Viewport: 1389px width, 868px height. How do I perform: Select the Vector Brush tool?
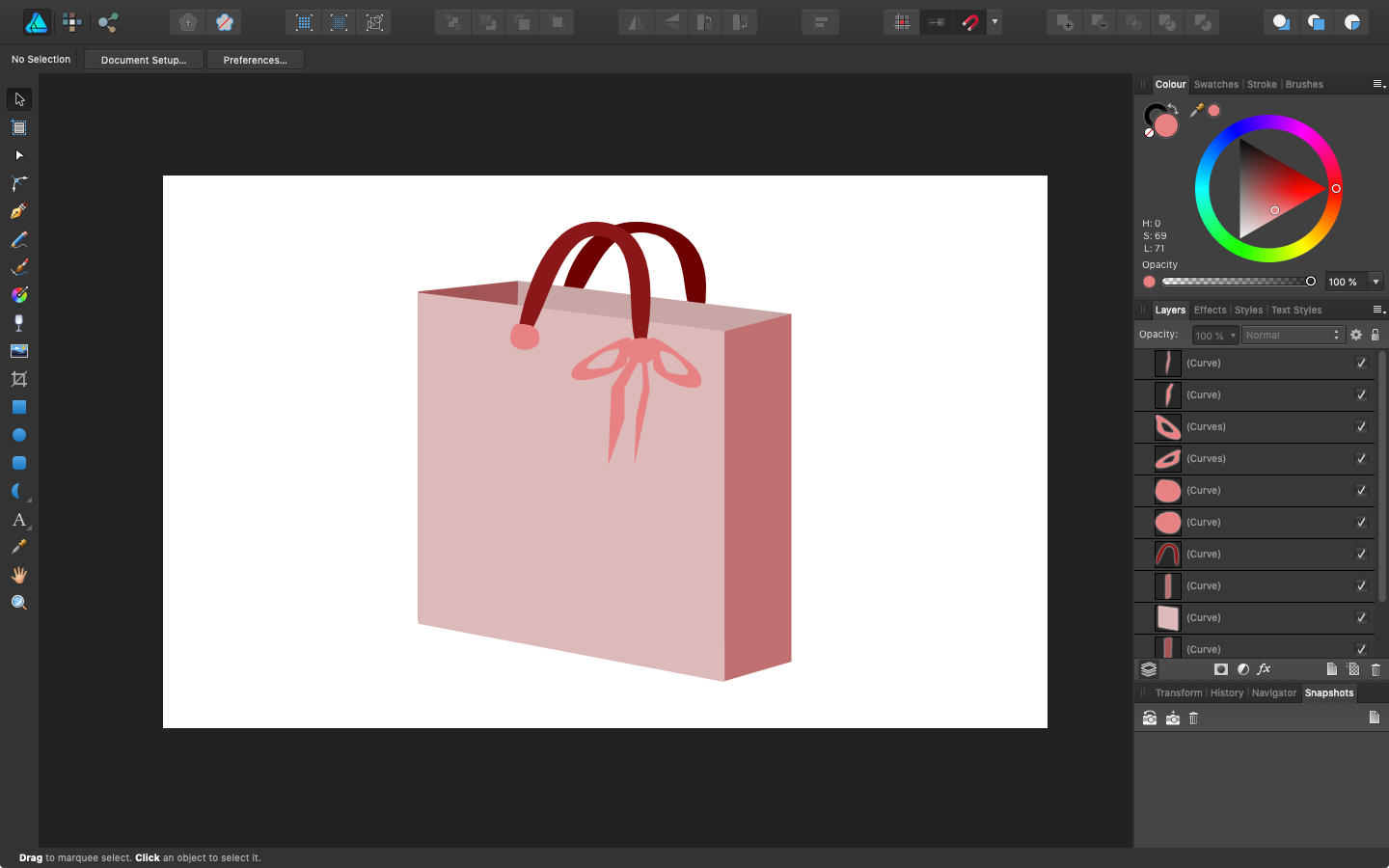pos(19,267)
